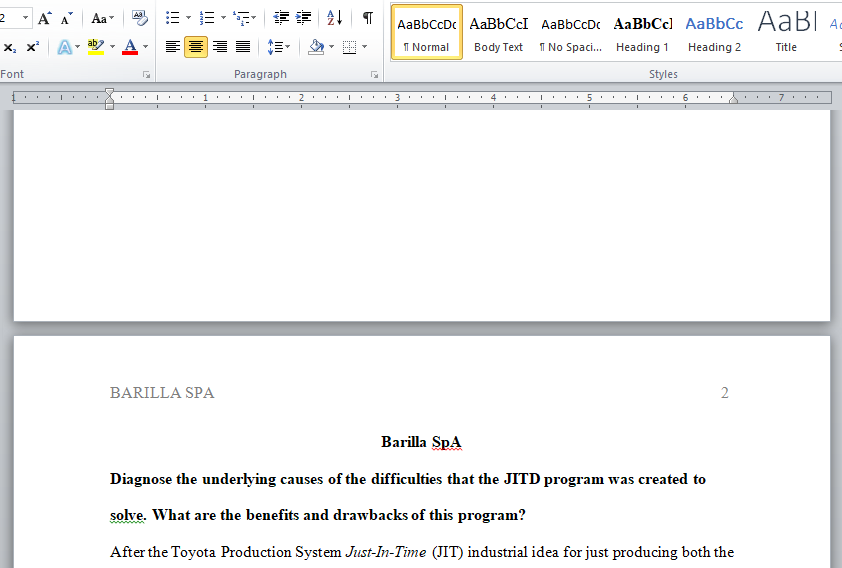Open the Numbering library dropdown arrow

[223, 18]
